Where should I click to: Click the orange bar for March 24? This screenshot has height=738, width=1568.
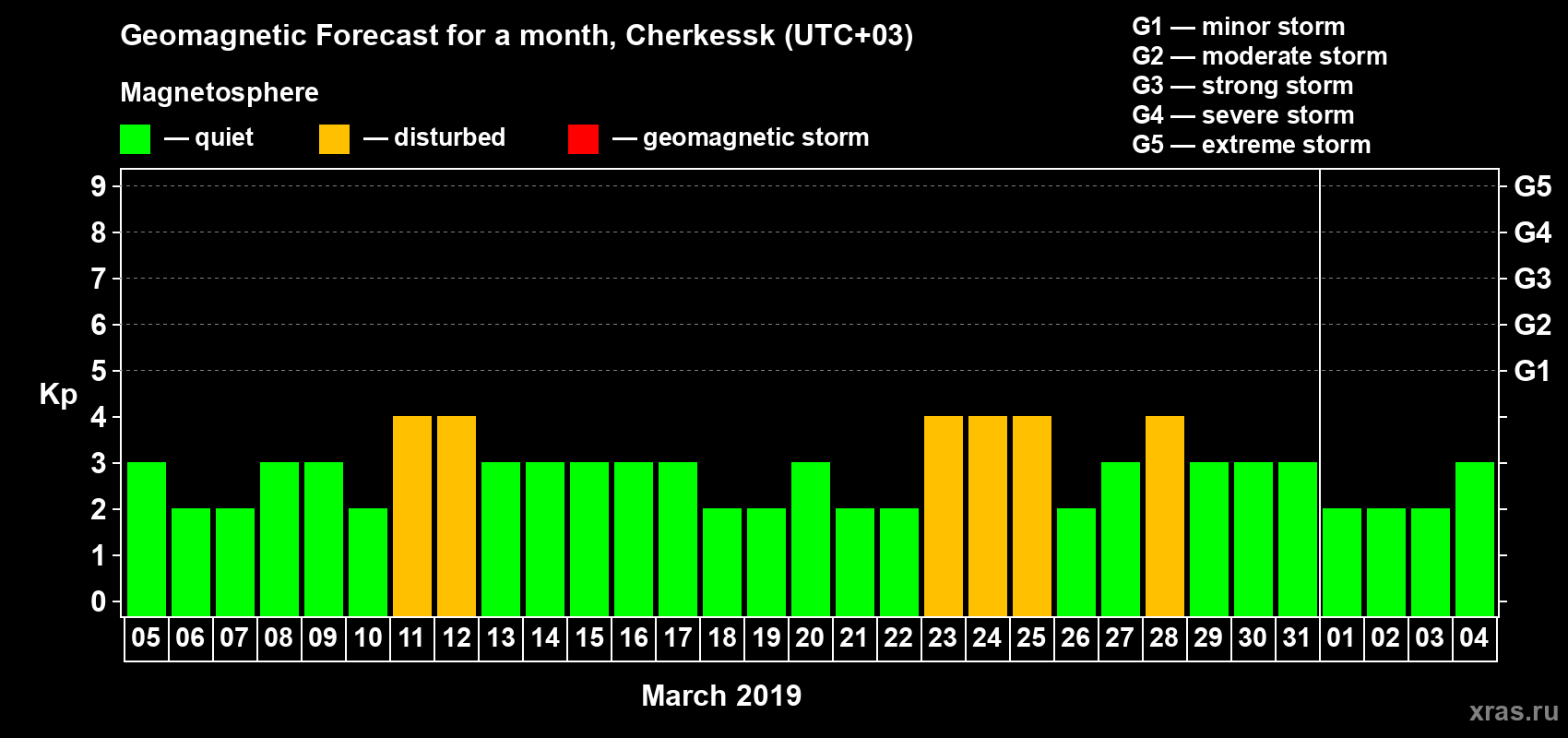tap(988, 517)
